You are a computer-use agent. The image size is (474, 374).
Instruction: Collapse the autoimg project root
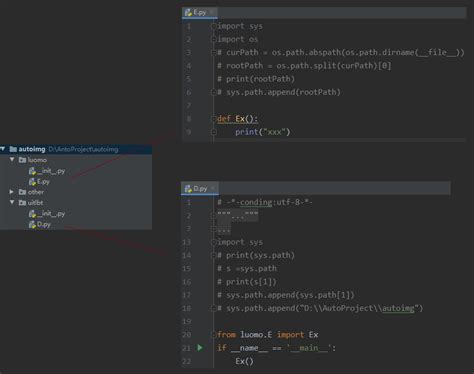[x=3, y=149]
